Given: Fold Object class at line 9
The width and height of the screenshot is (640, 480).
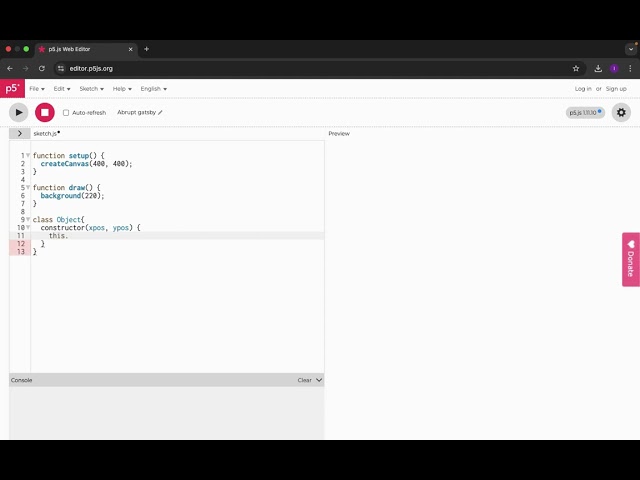Looking at the screenshot, I should coord(28,219).
